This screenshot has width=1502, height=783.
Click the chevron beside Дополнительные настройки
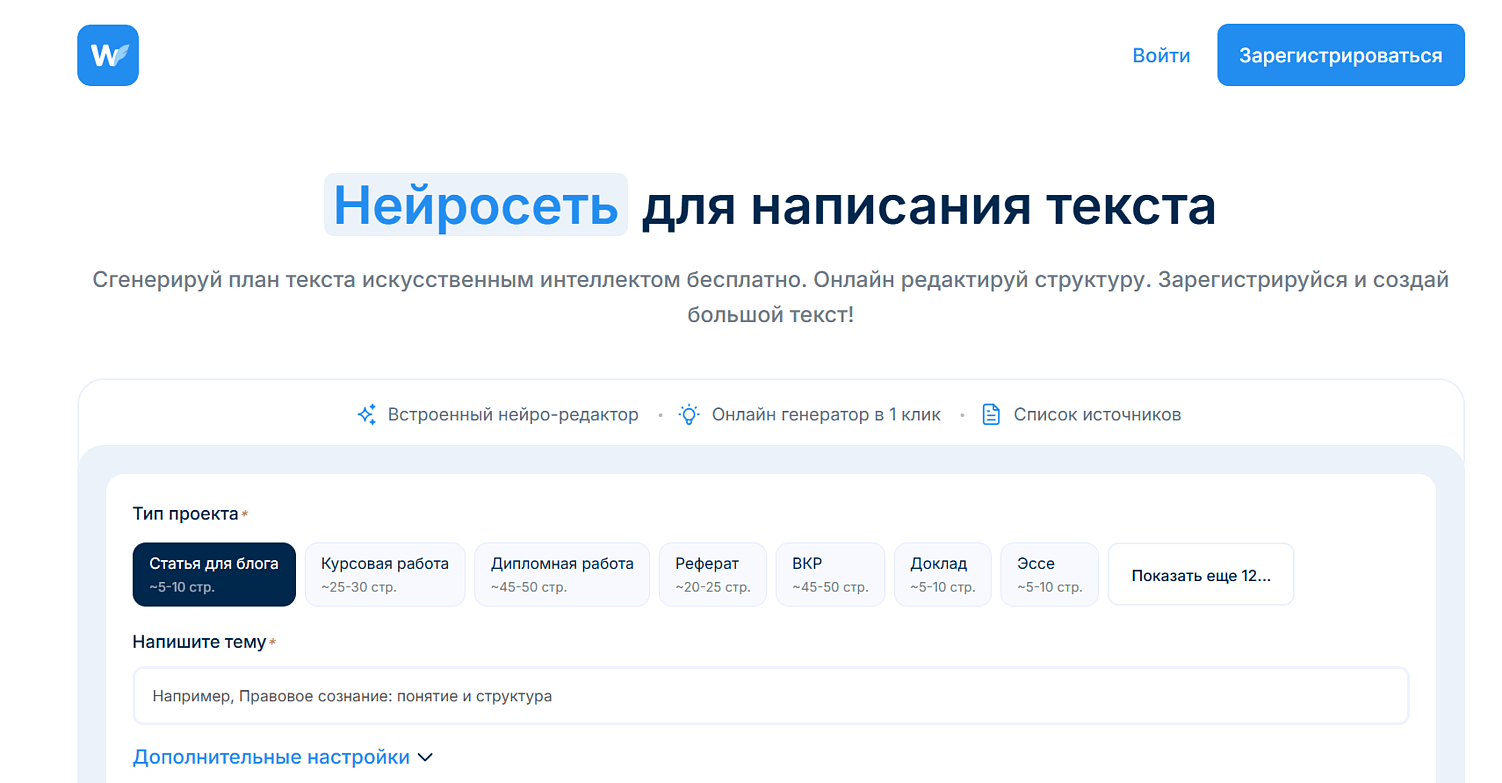425,758
